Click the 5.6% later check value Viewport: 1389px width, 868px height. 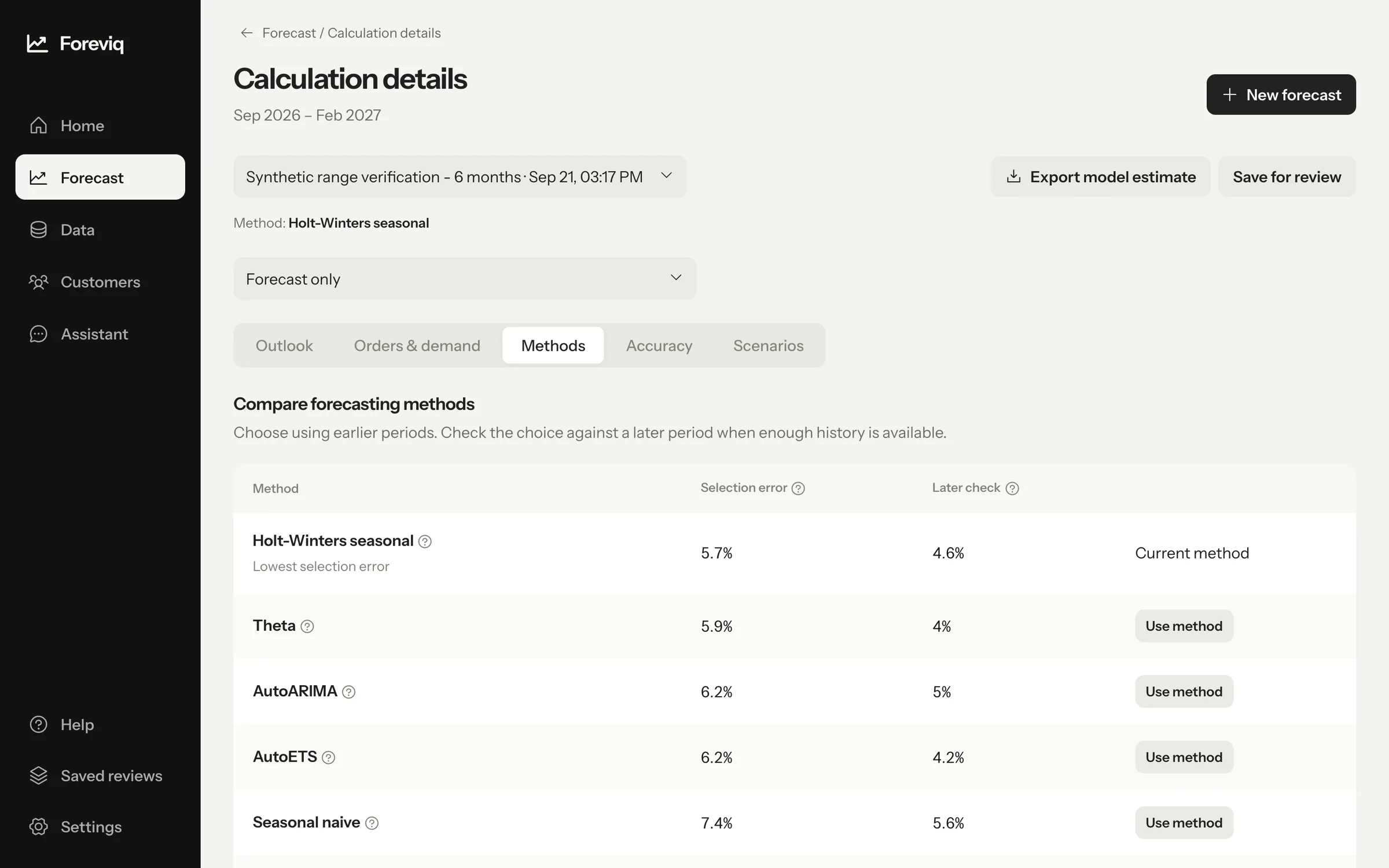coord(948,823)
